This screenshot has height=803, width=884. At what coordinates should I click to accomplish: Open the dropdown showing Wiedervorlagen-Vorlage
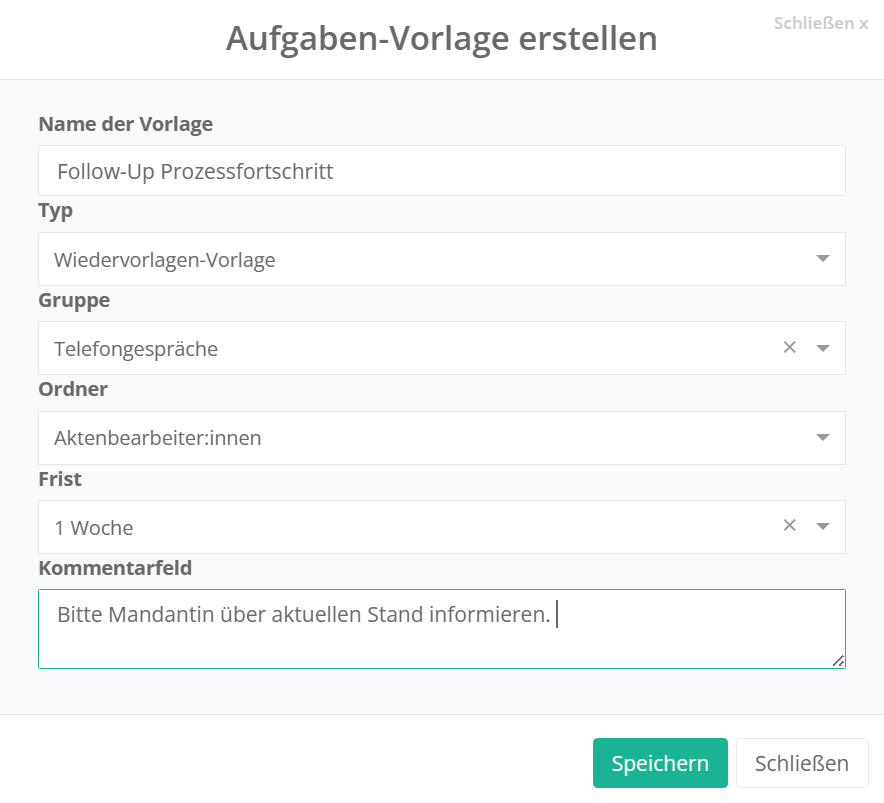420,259
